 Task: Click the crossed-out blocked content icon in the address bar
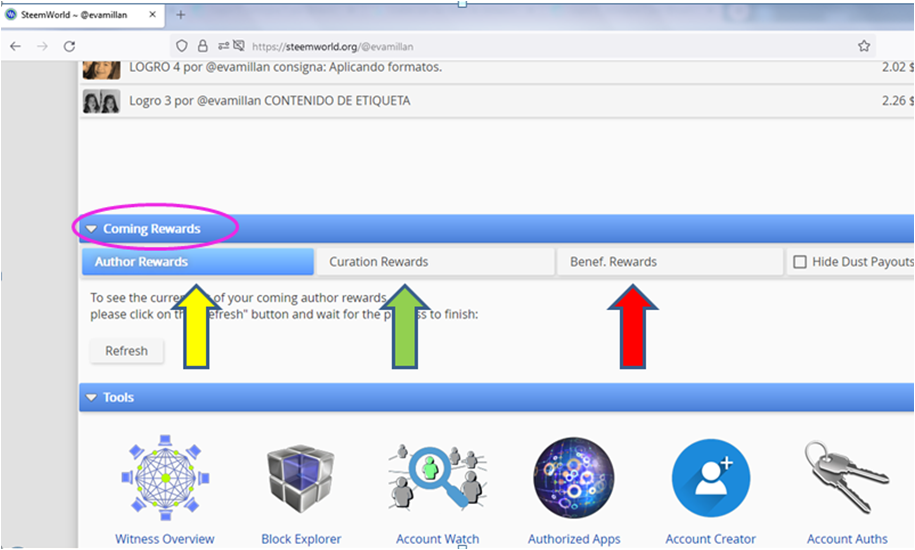click(239, 45)
